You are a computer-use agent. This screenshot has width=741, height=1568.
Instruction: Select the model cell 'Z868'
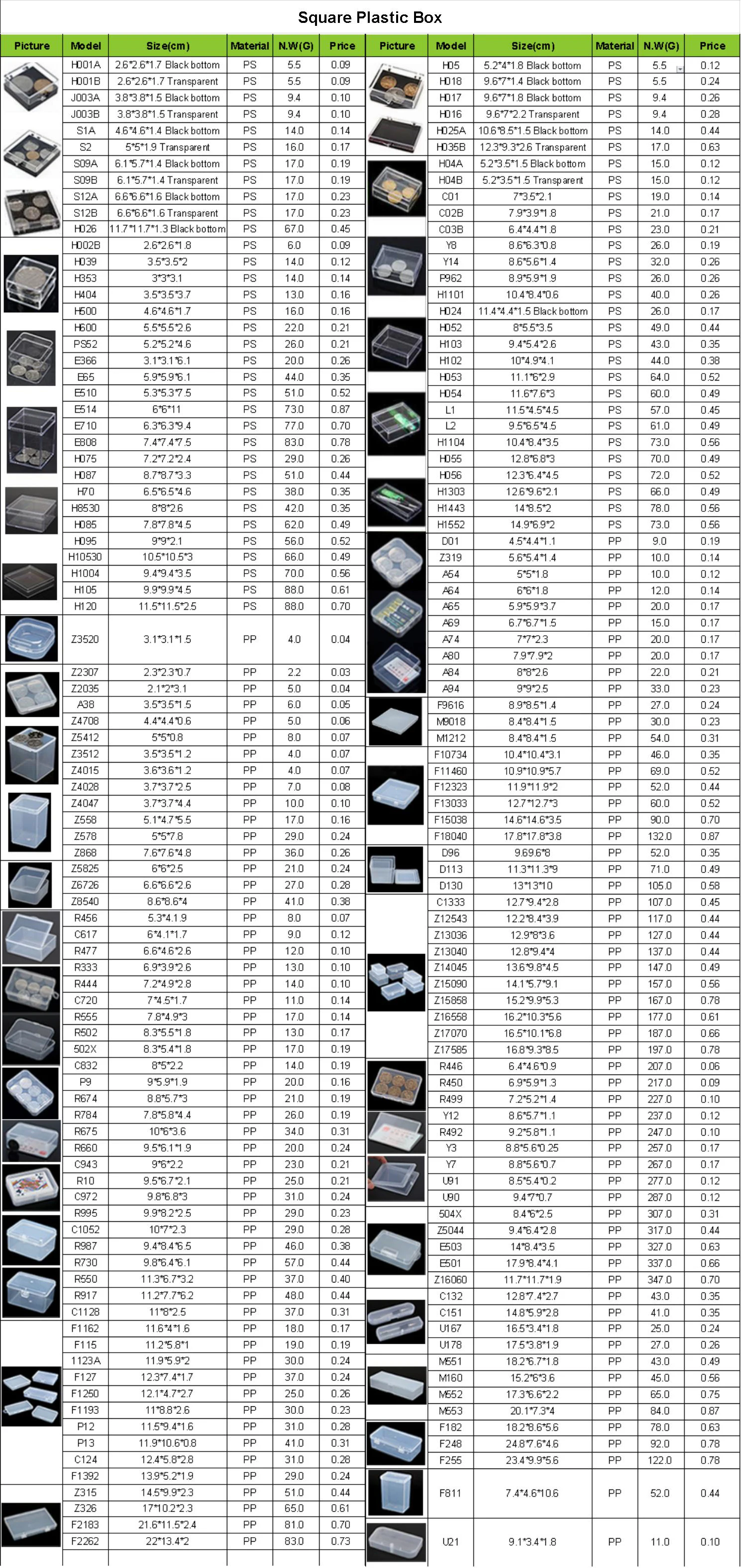(x=85, y=853)
